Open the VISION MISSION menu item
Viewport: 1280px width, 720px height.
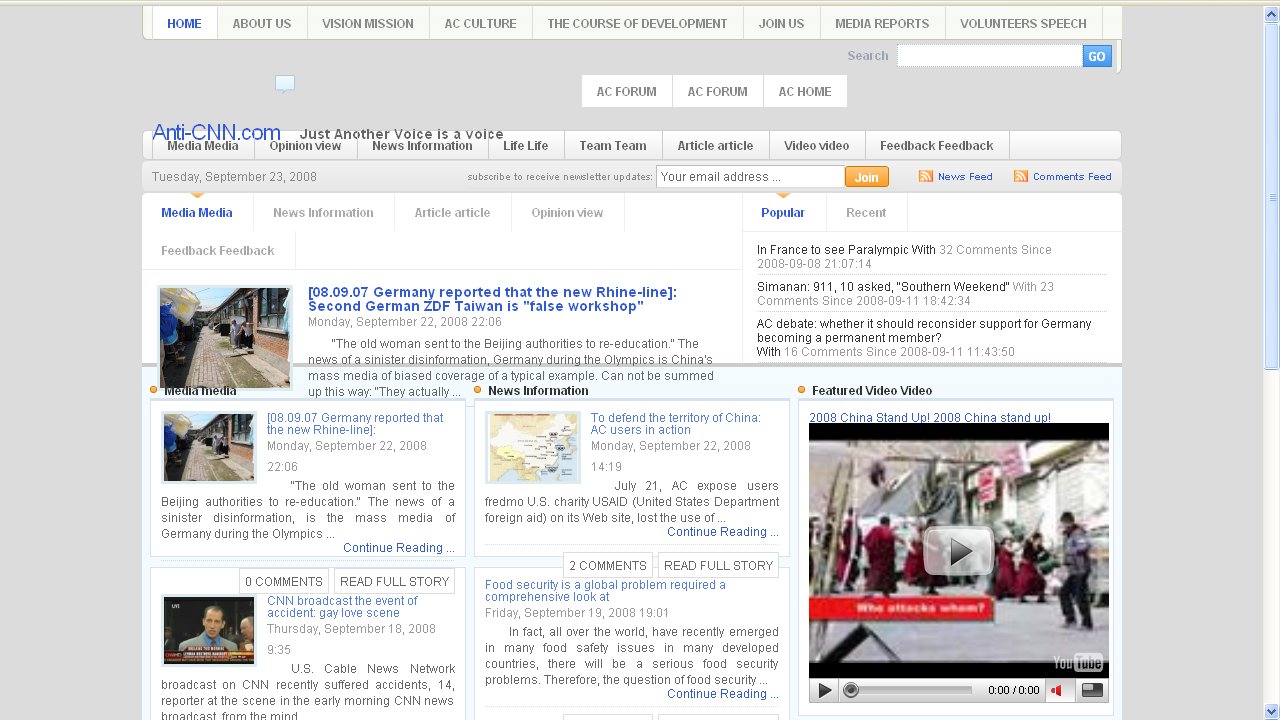click(368, 23)
